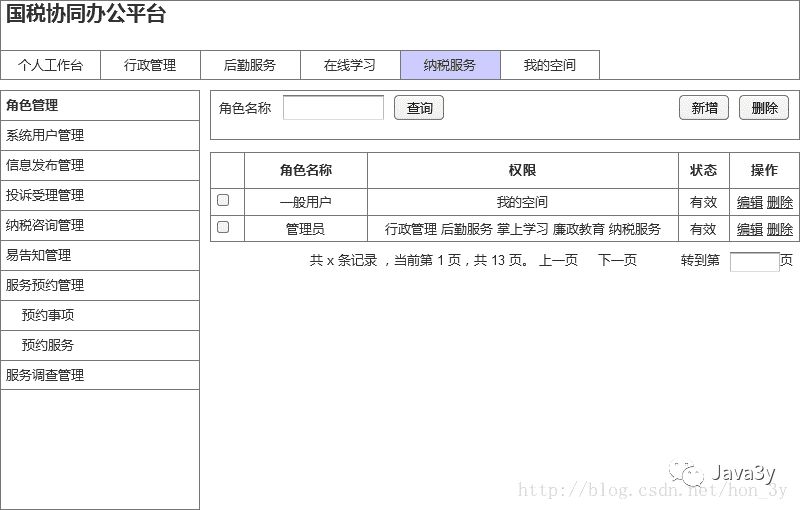The height and width of the screenshot is (510, 800).
Task: Click the 新增 button
Action: 704,108
